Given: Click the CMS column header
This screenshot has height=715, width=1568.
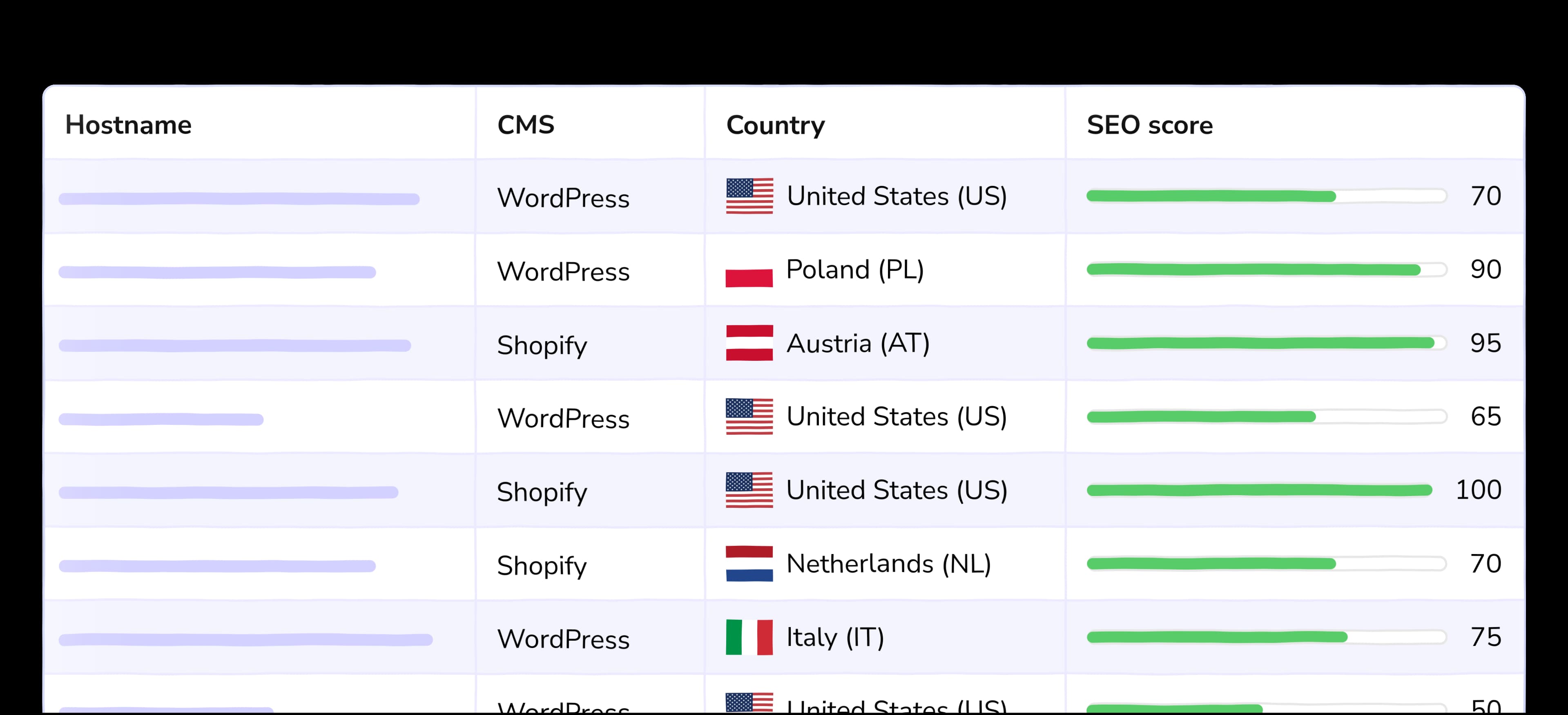Looking at the screenshot, I should point(525,125).
